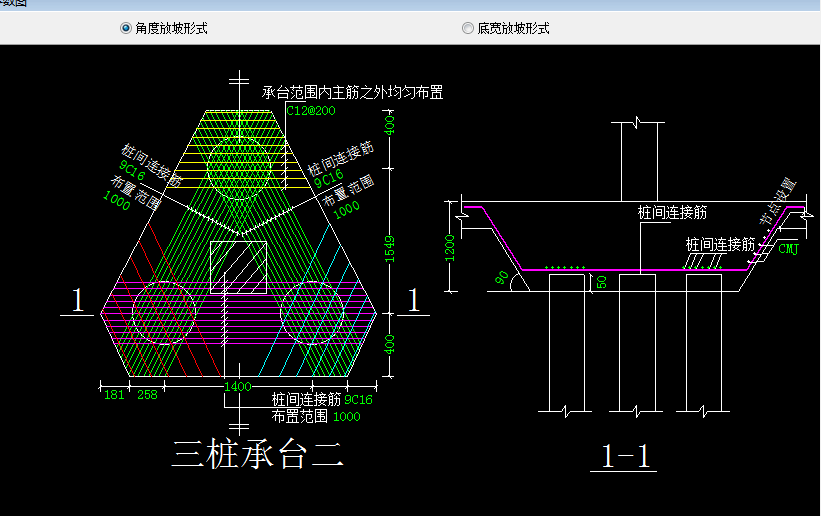
Task: Select the 底宽放坡形式 radio button
Action: pos(468,28)
